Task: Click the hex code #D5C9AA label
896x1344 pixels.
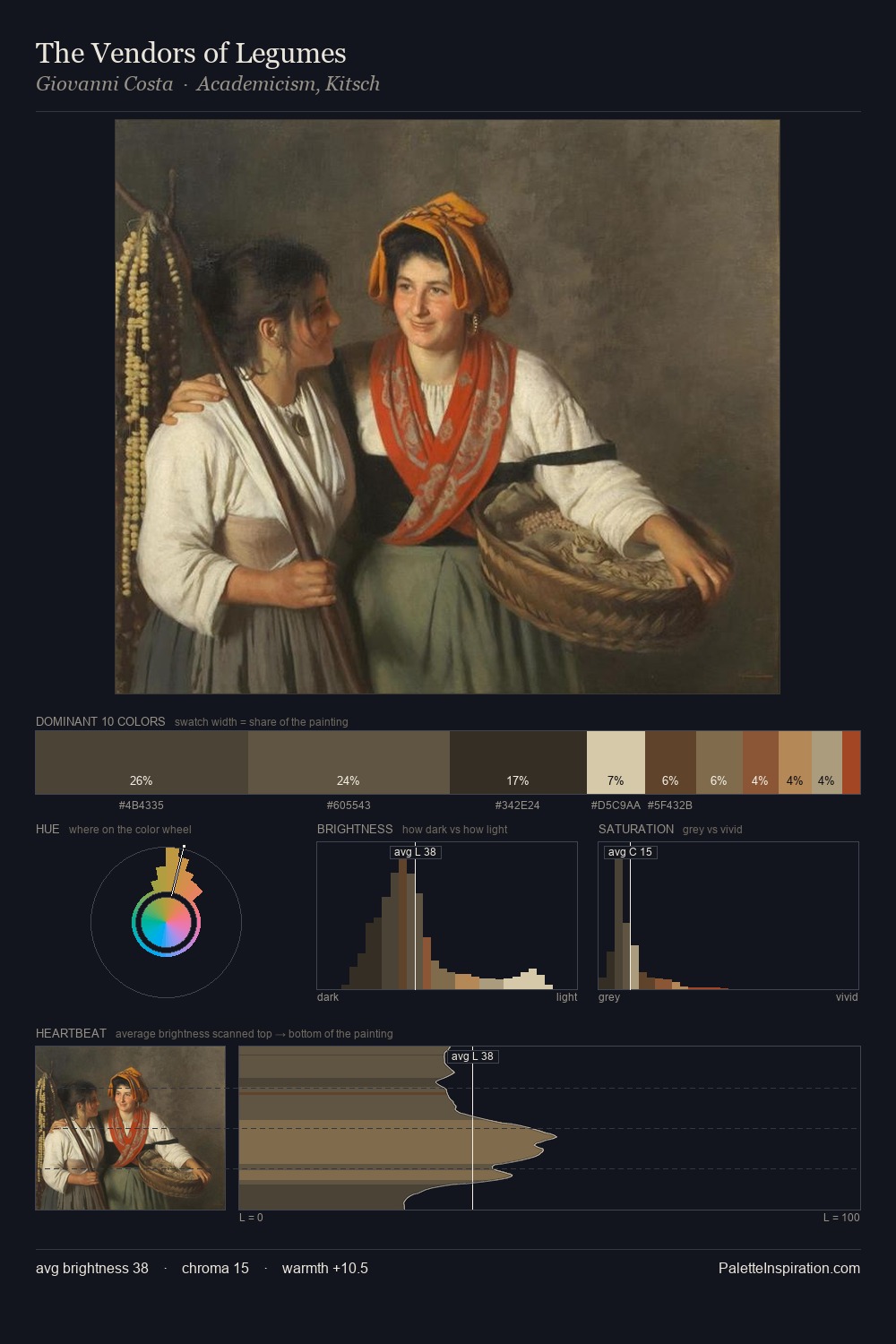Action: click(616, 806)
